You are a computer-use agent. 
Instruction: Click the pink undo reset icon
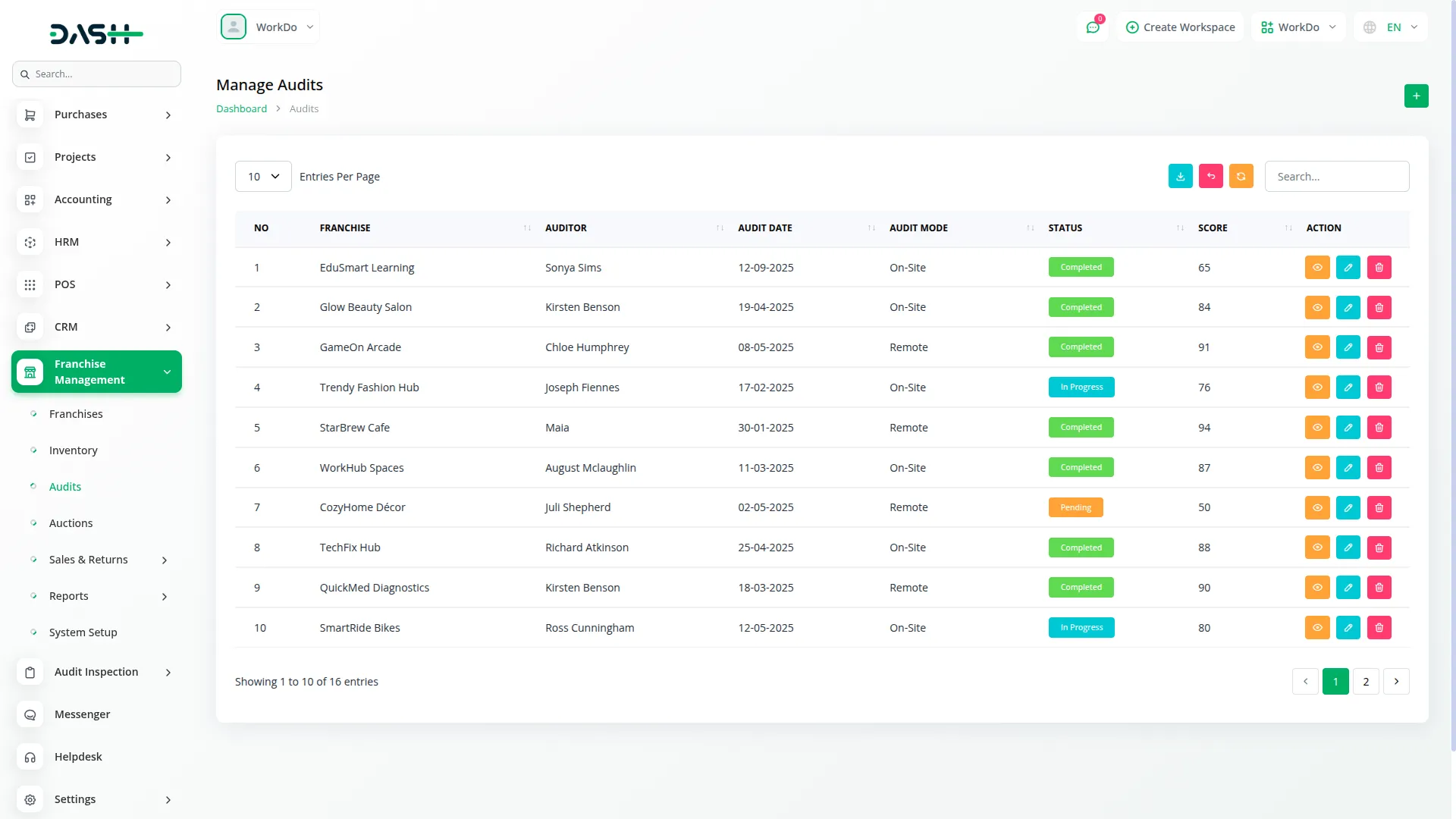click(x=1210, y=176)
